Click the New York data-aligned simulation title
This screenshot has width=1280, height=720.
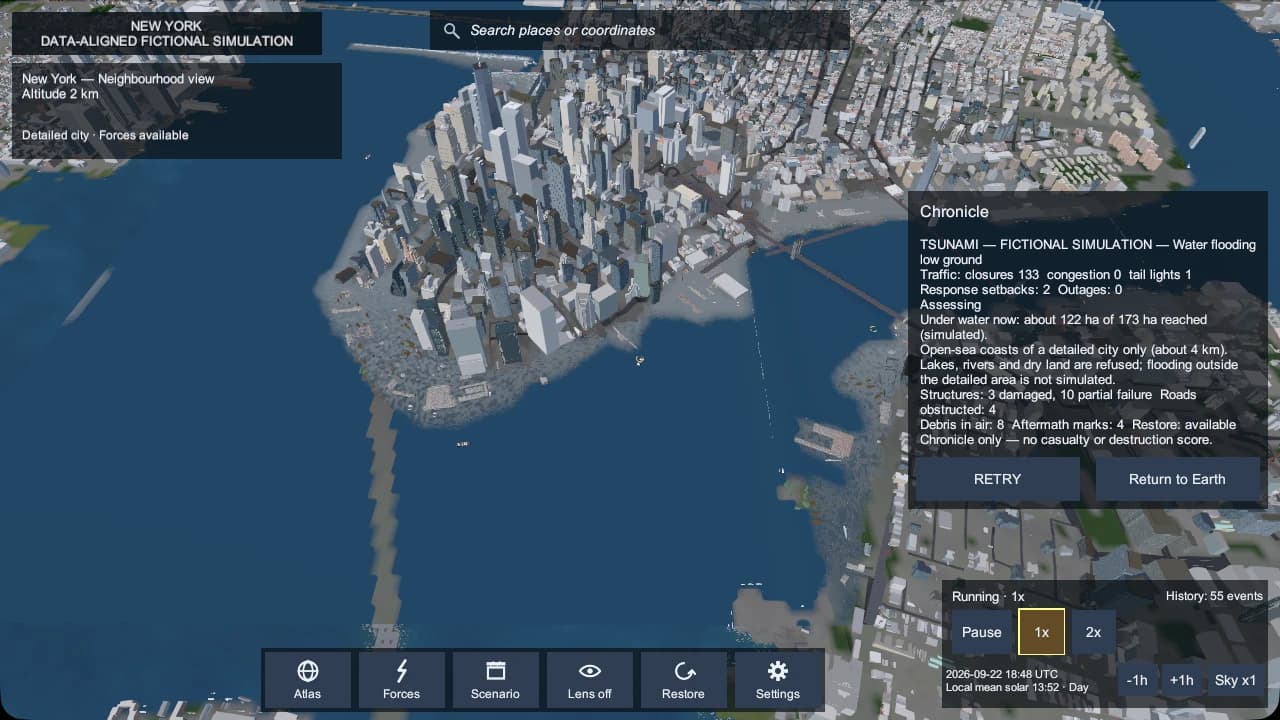click(x=167, y=33)
